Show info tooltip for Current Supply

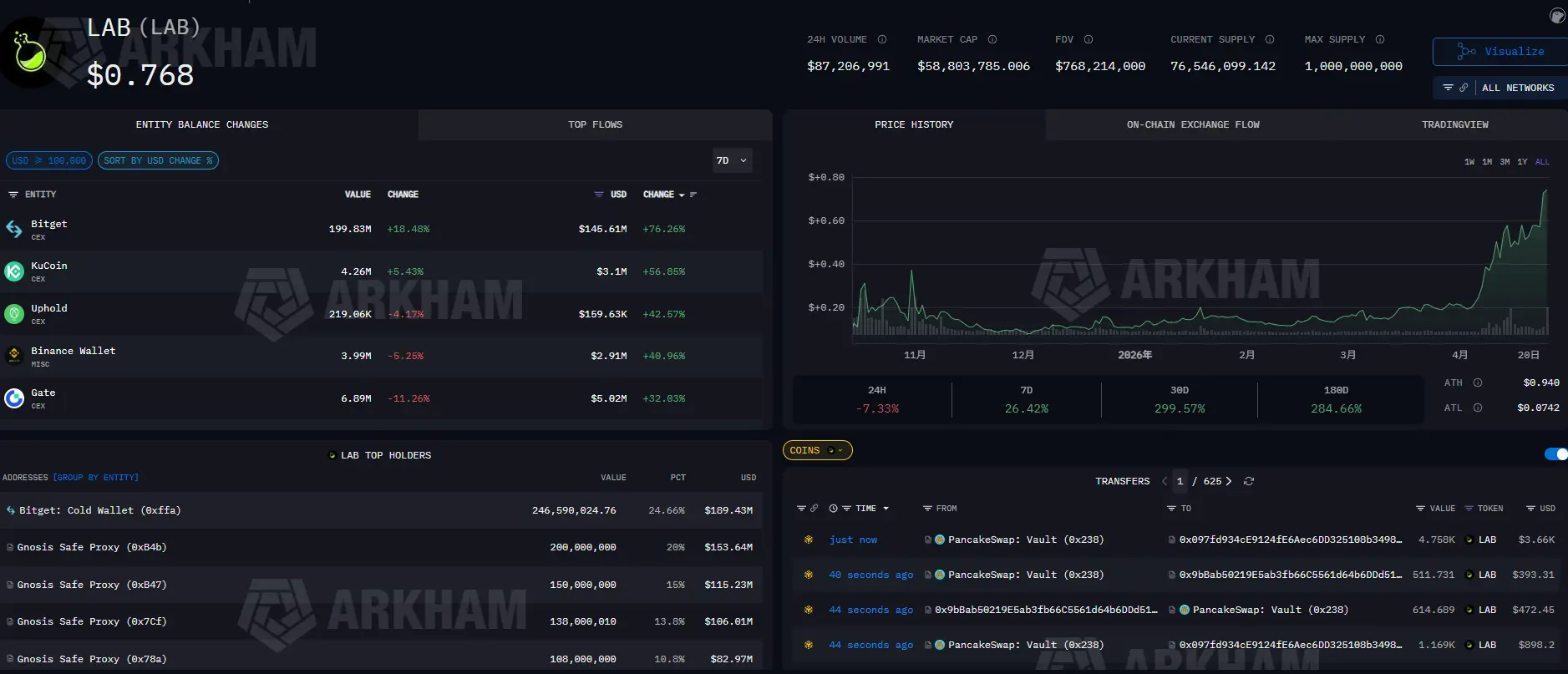pyautogui.click(x=1270, y=39)
